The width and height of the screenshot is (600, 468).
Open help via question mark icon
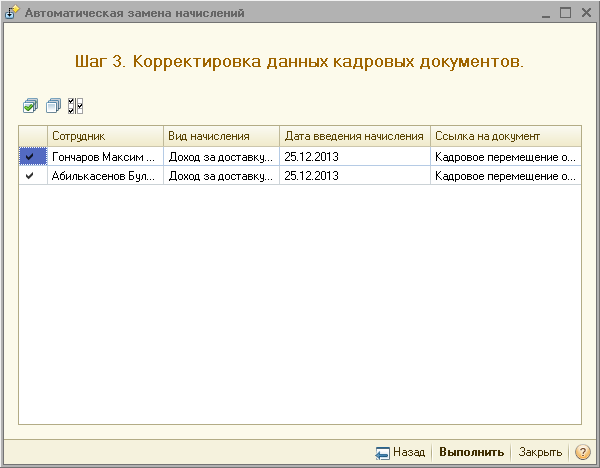coord(582,452)
